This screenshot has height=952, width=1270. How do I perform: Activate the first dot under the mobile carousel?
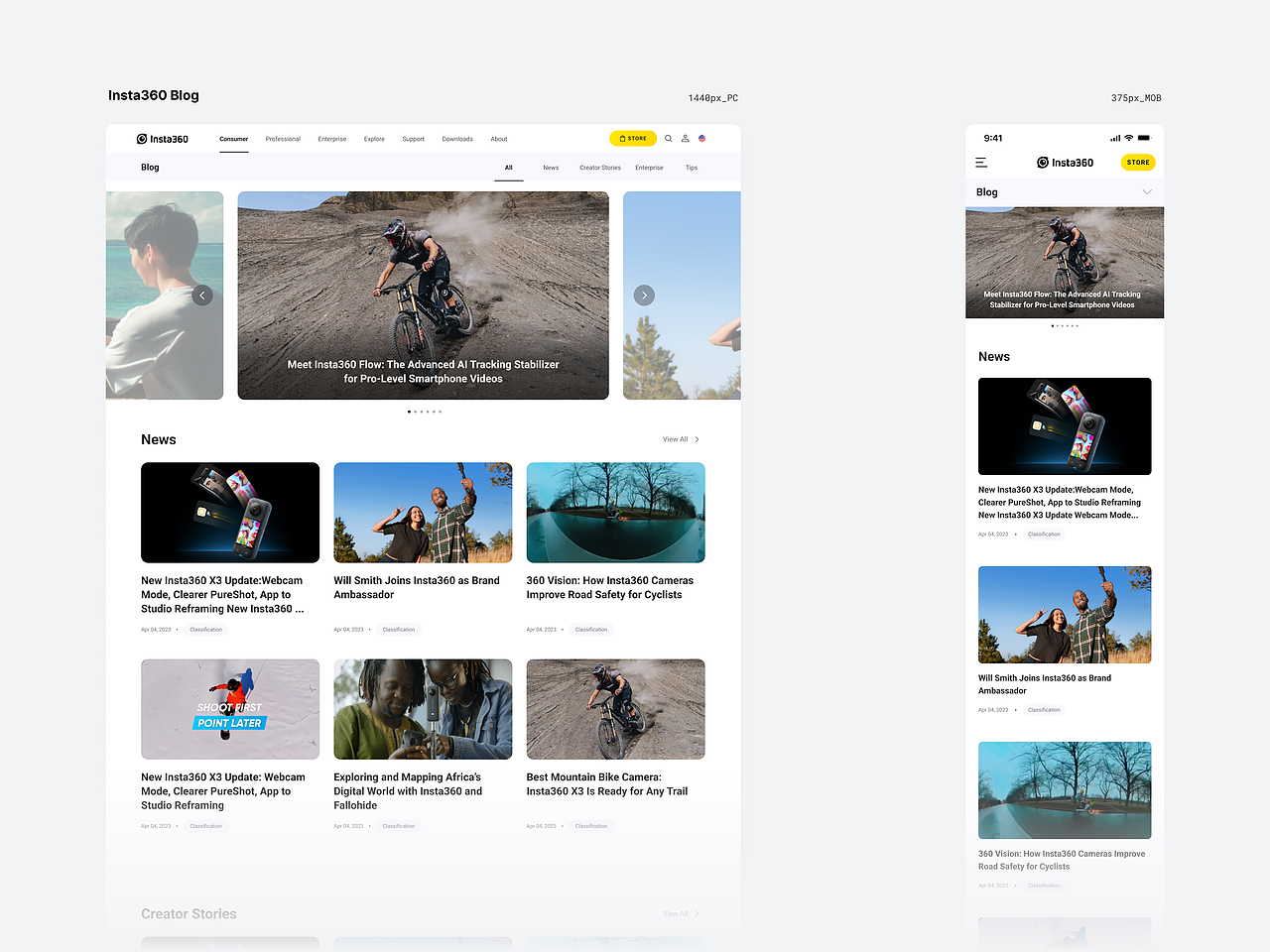point(1052,325)
